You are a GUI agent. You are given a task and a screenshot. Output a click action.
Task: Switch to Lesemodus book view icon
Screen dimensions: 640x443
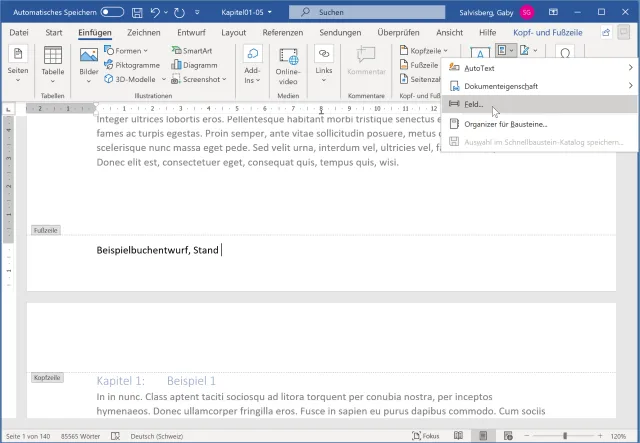(x=458, y=436)
